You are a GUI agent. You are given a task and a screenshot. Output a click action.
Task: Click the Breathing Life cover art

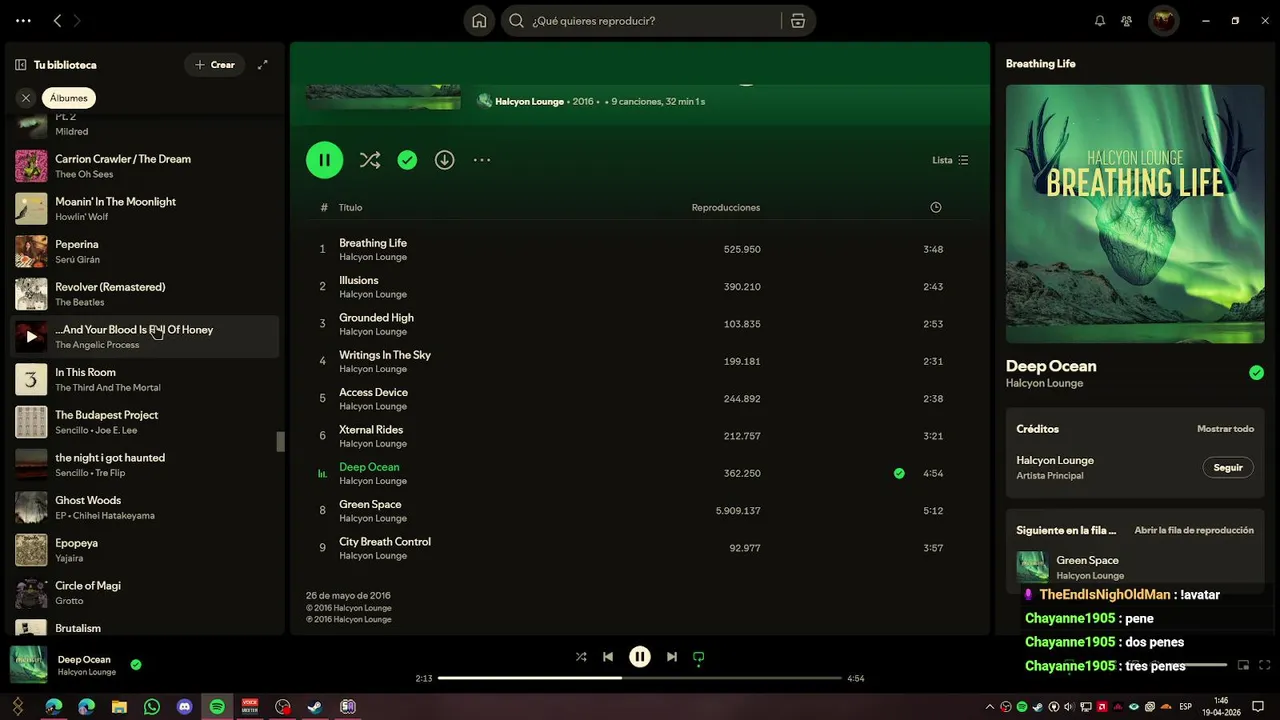click(1135, 213)
